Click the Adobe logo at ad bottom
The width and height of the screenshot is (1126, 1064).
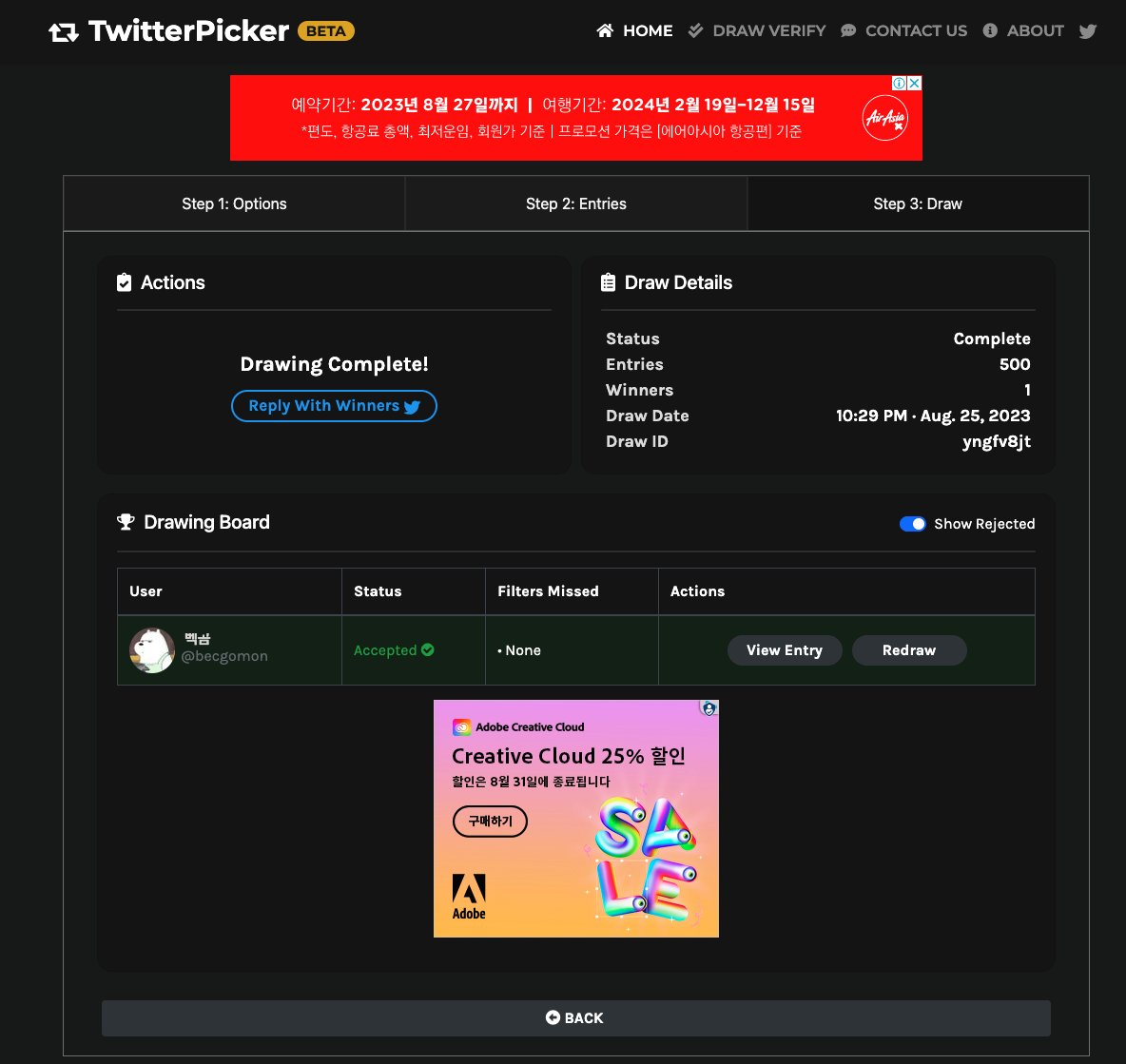469,897
